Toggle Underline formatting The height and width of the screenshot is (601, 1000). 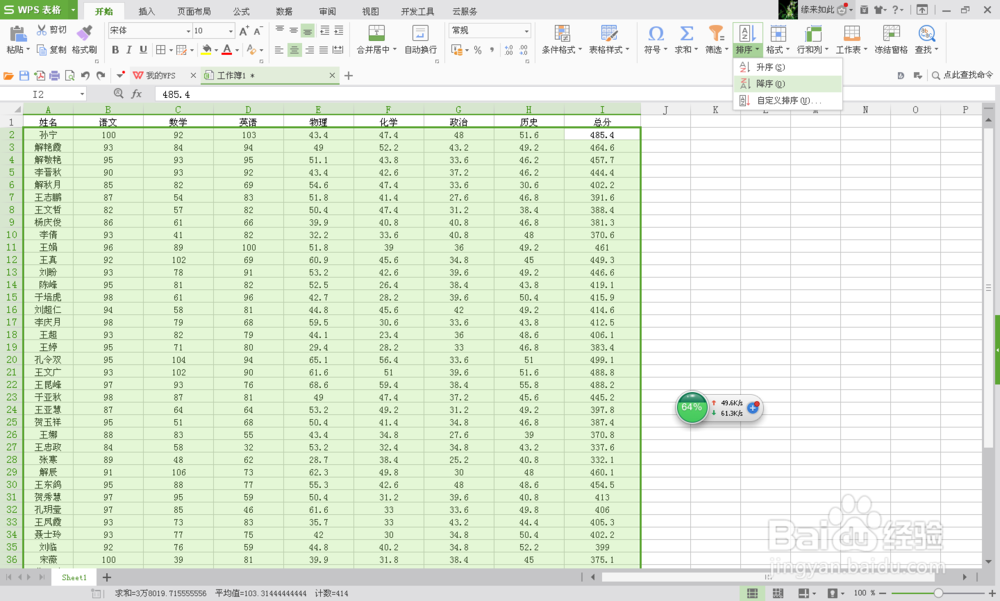point(143,50)
